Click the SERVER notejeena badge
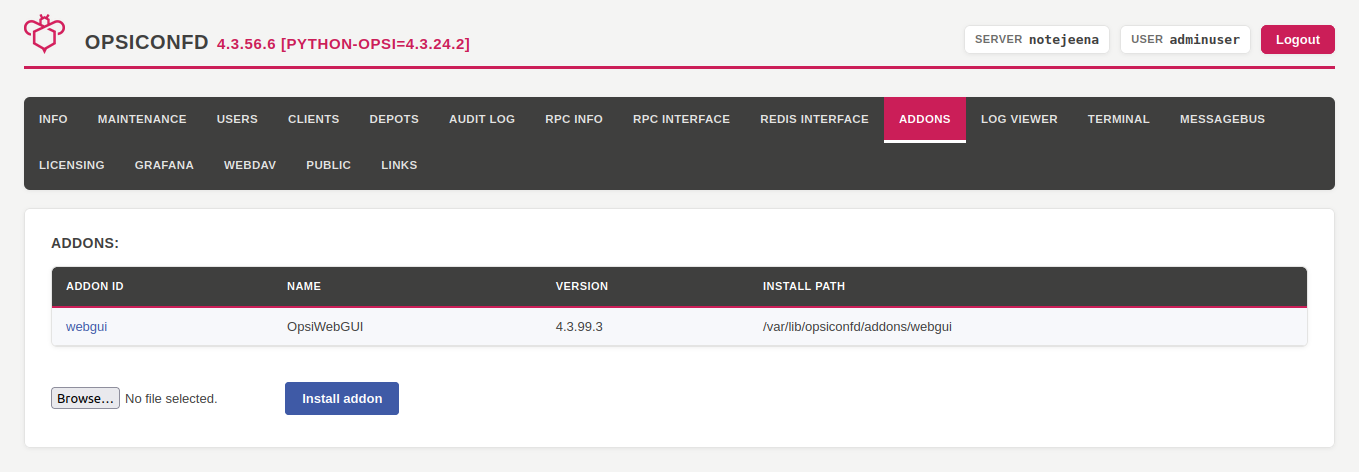Screen dimensions: 1359x472 tap(1037, 39)
